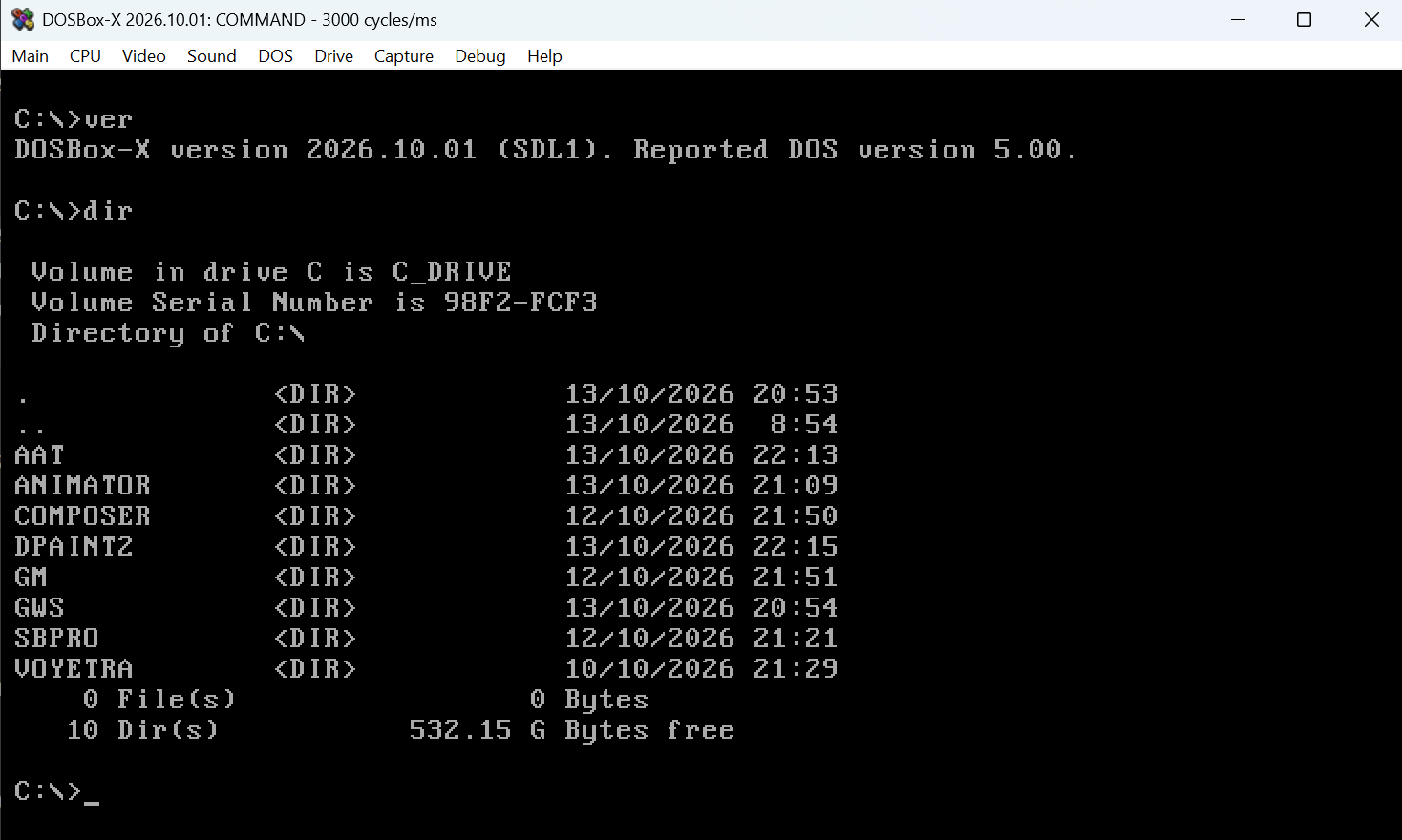Click the typed 'dir' command text
The image size is (1402, 840).
click(108, 211)
